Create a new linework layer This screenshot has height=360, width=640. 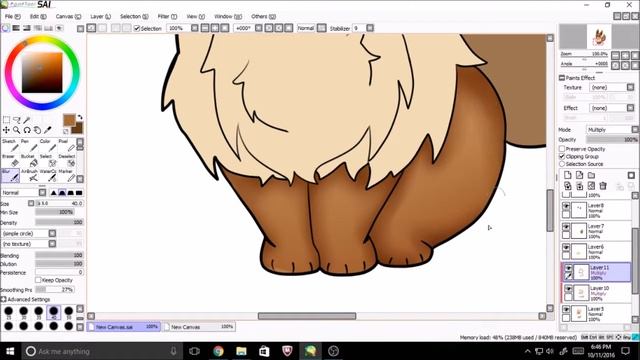click(x=579, y=175)
